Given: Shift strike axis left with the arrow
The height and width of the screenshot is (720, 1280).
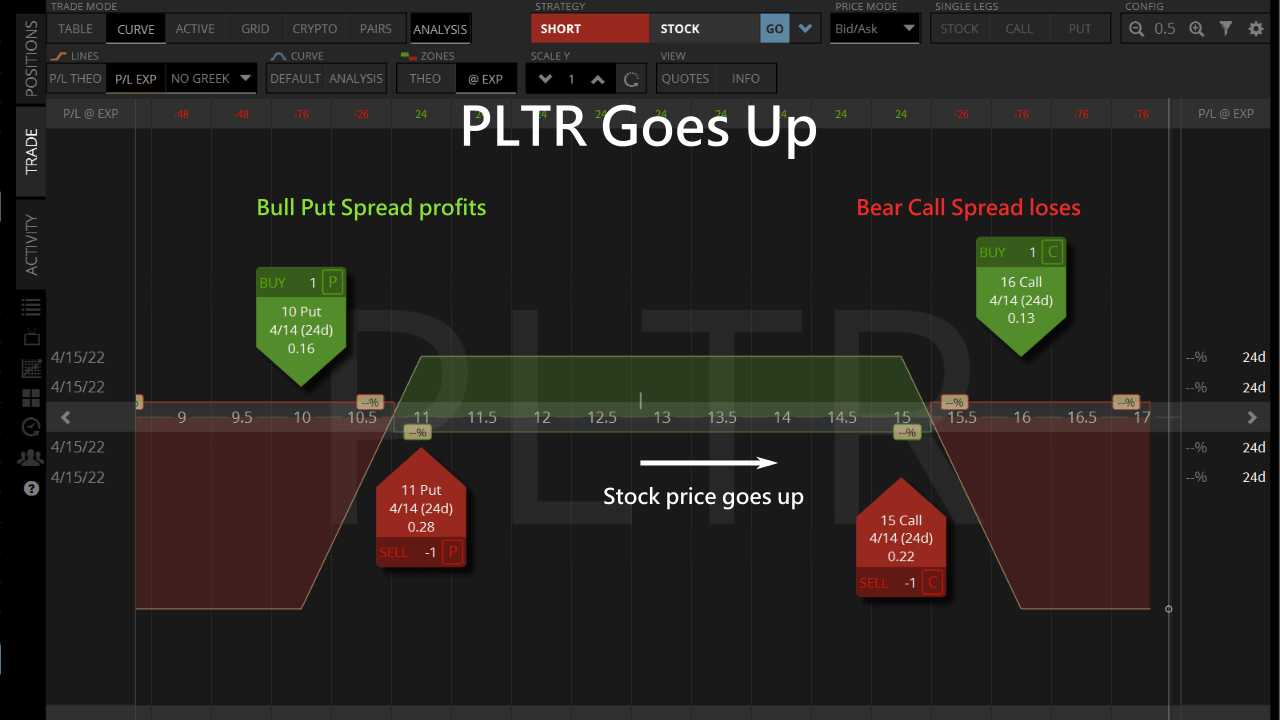Looking at the screenshot, I should click(x=66, y=417).
